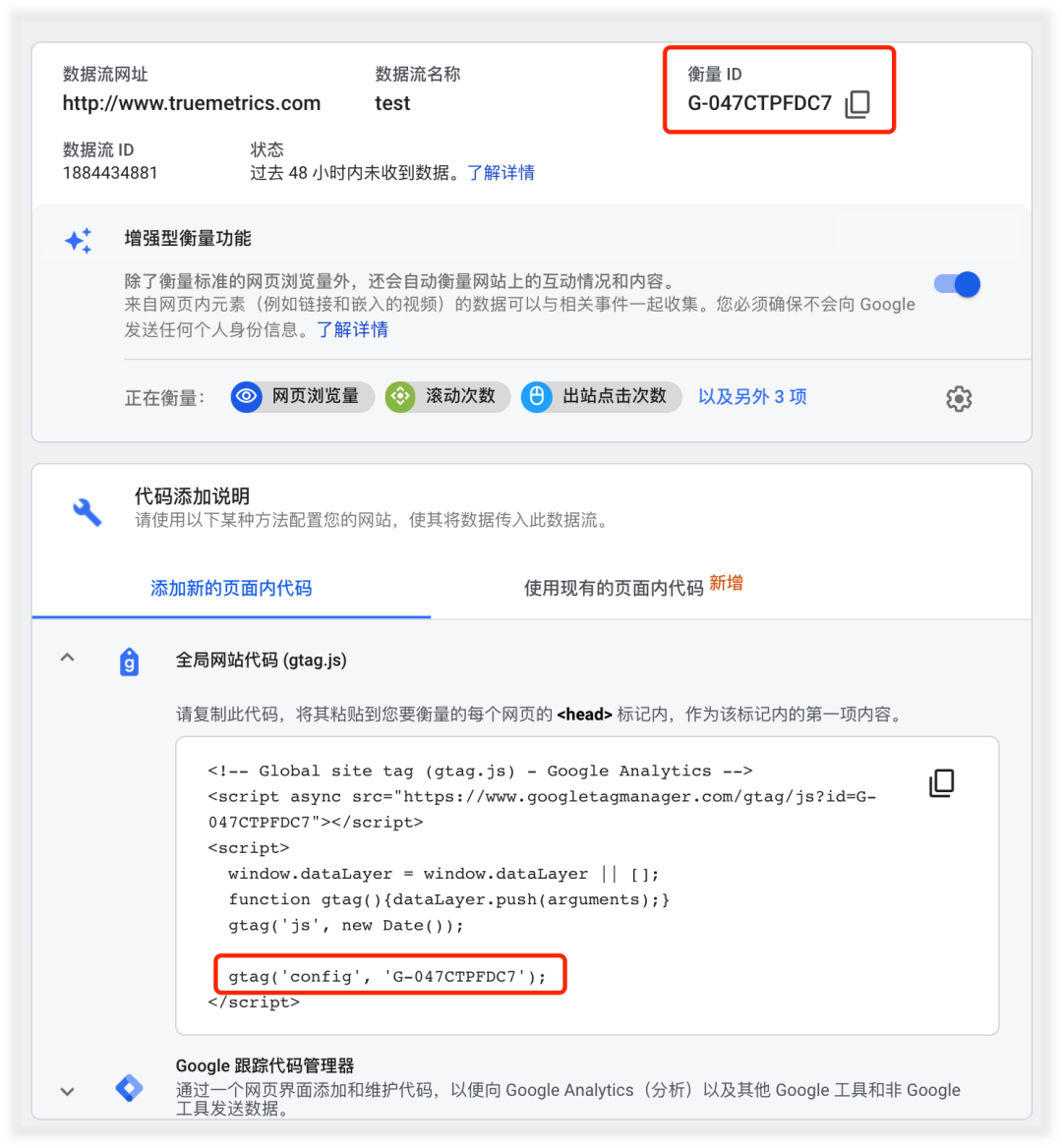Click the Google 跟踪代码管理器 heading
This screenshot has width=1062, height=1148.
click(x=265, y=1065)
